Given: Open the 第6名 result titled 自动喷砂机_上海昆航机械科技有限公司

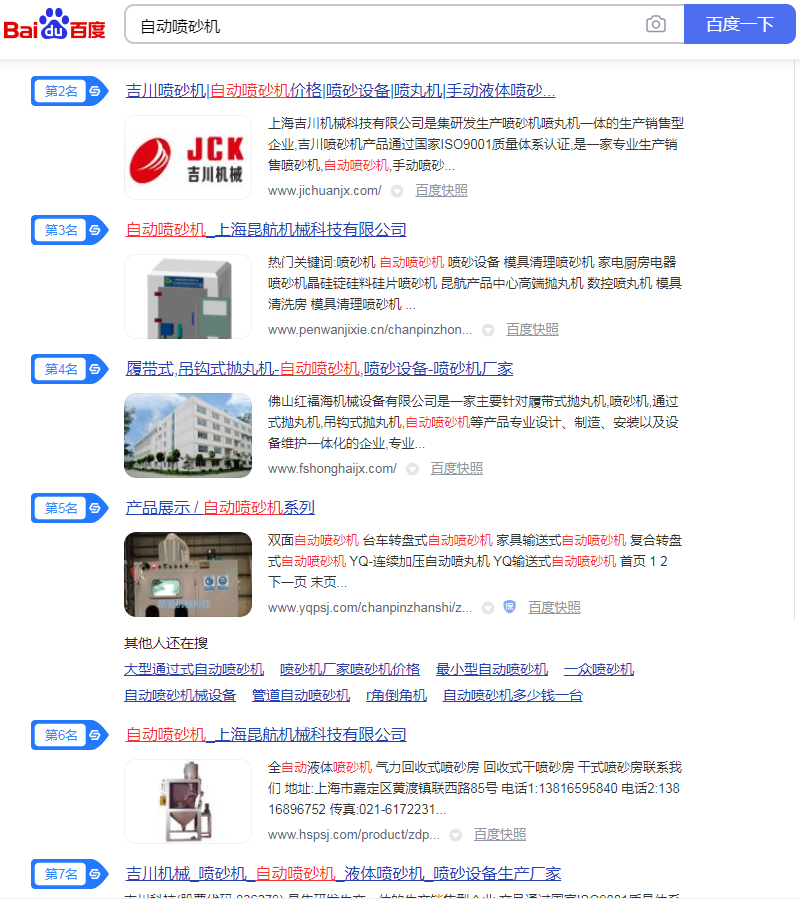Looking at the screenshot, I should click(x=266, y=734).
